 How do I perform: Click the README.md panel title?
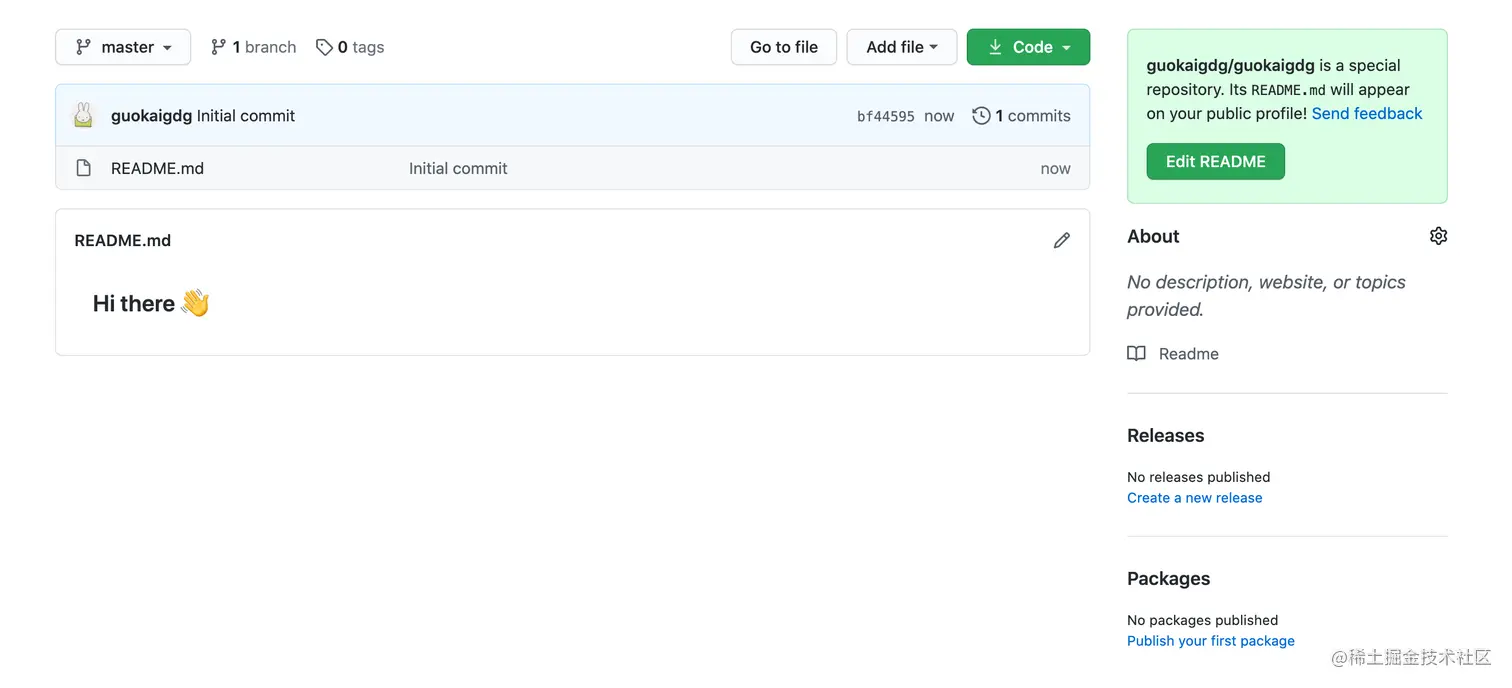click(x=123, y=240)
